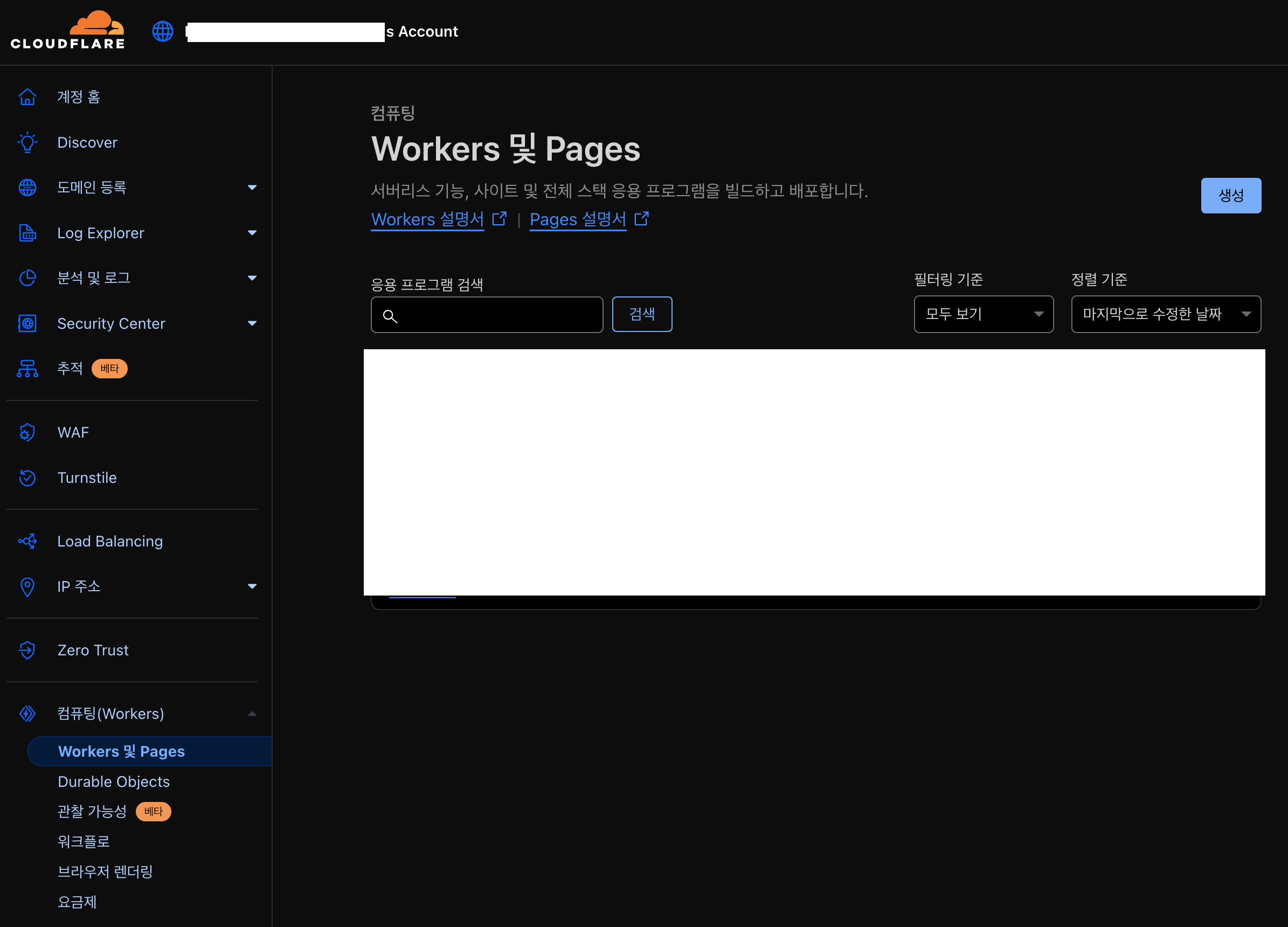Viewport: 1288px width, 927px height.
Task: Open the Workers 설명서 link
Action: pyautogui.click(x=427, y=219)
